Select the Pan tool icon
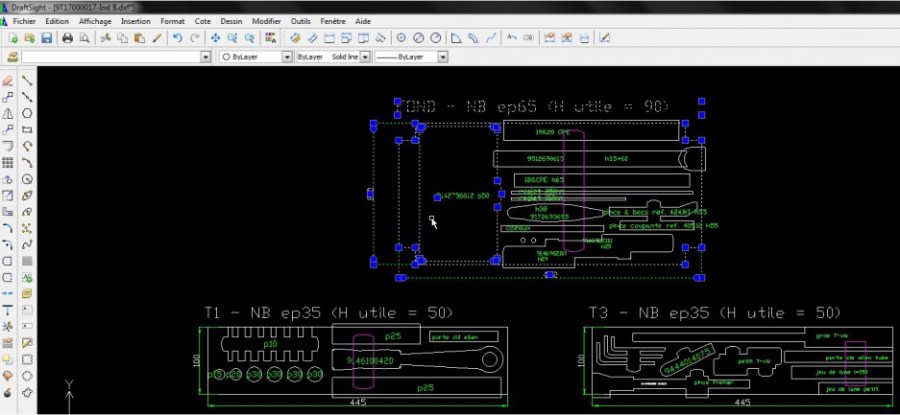900x415 pixels. pyautogui.click(x=214, y=38)
